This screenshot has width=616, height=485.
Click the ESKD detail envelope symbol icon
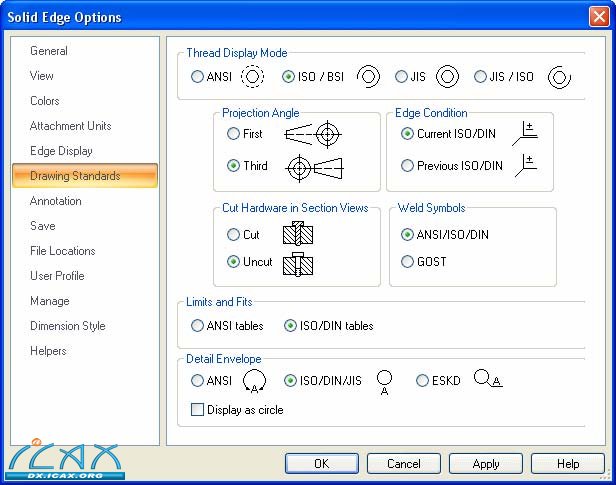[x=487, y=379]
